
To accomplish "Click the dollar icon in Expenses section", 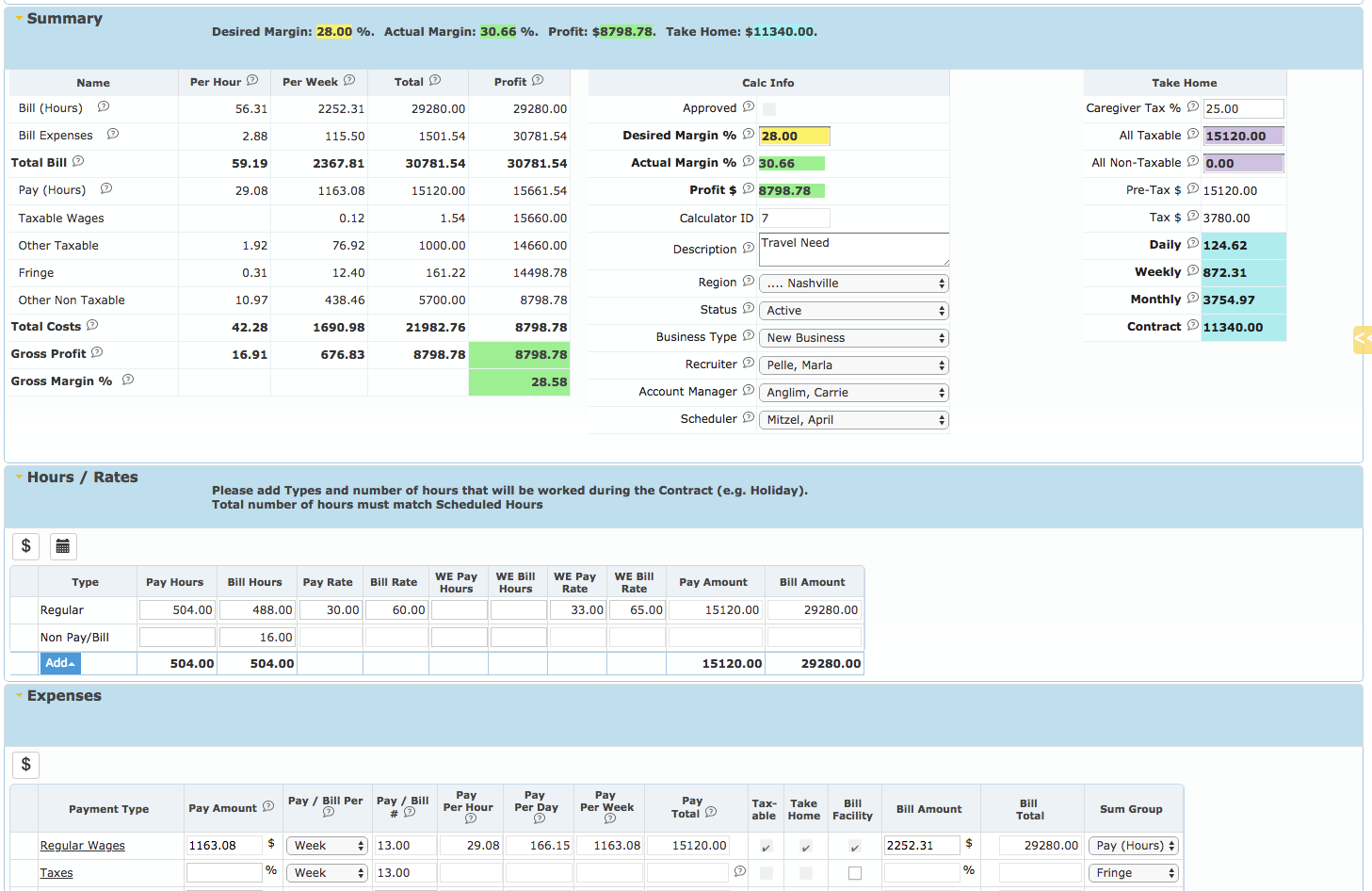I will pos(25,765).
